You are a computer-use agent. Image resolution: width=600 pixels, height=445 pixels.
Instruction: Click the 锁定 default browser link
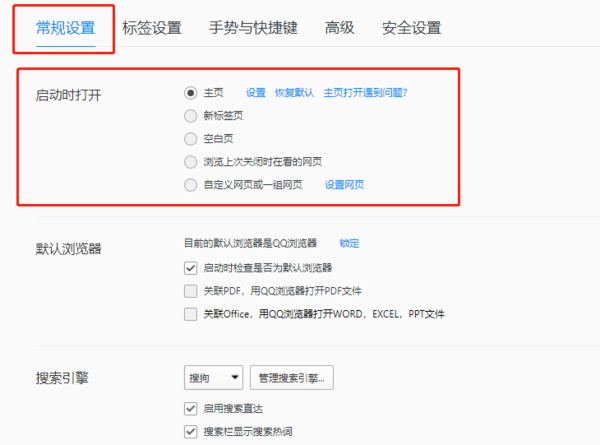pos(349,243)
